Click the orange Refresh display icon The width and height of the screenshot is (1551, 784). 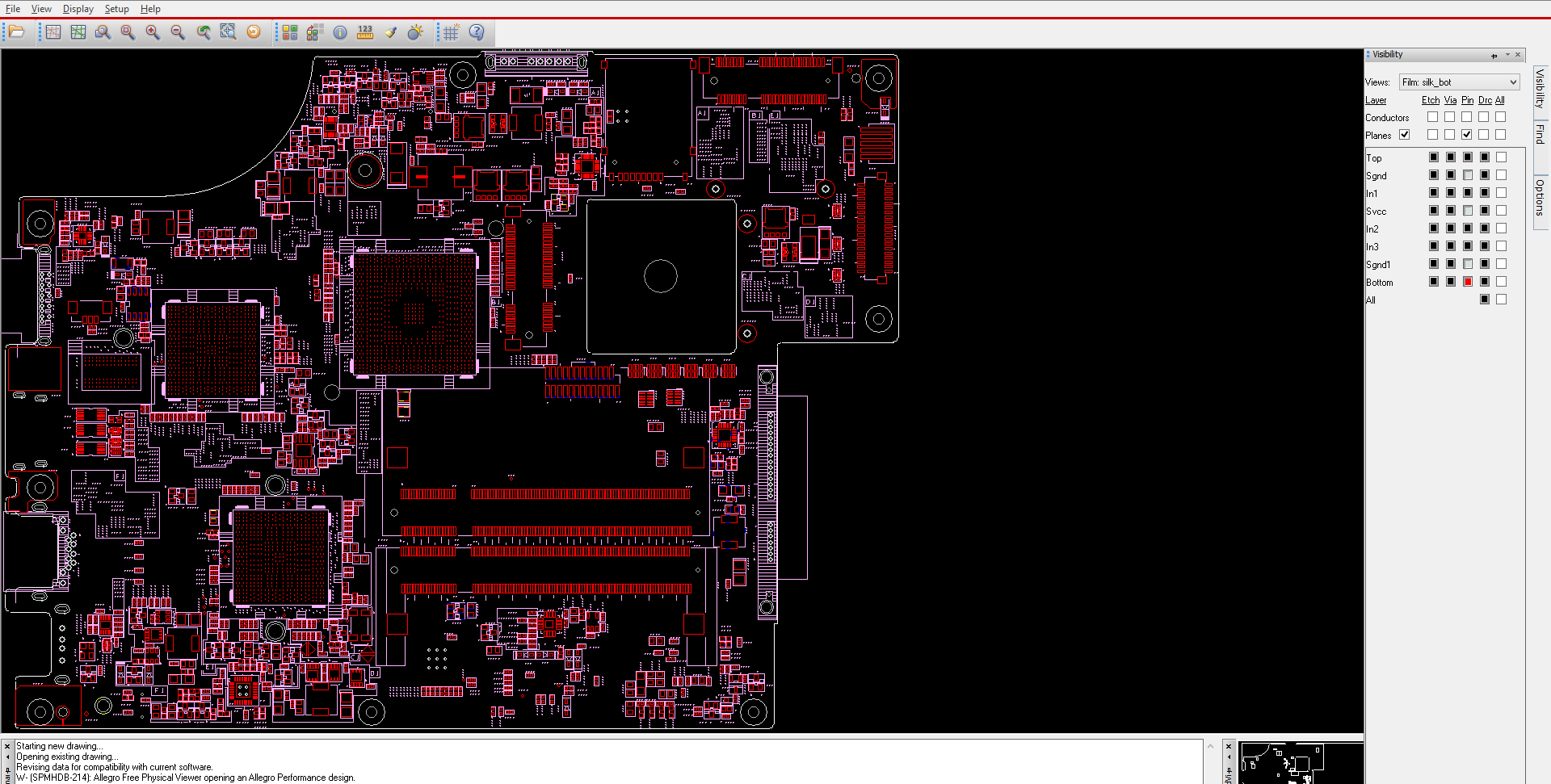click(x=254, y=32)
